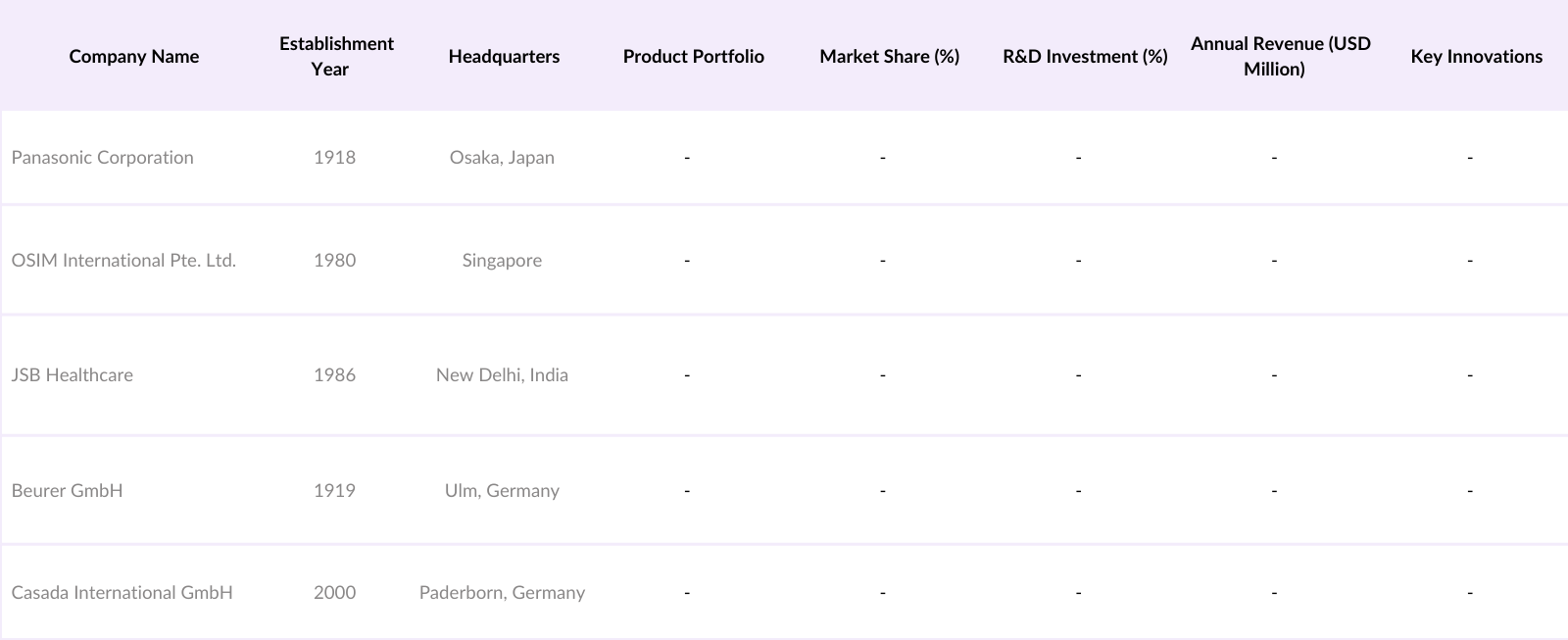Click the Ulm, Germany headquarters cell
This screenshot has height=640, width=1568.
tap(502, 490)
